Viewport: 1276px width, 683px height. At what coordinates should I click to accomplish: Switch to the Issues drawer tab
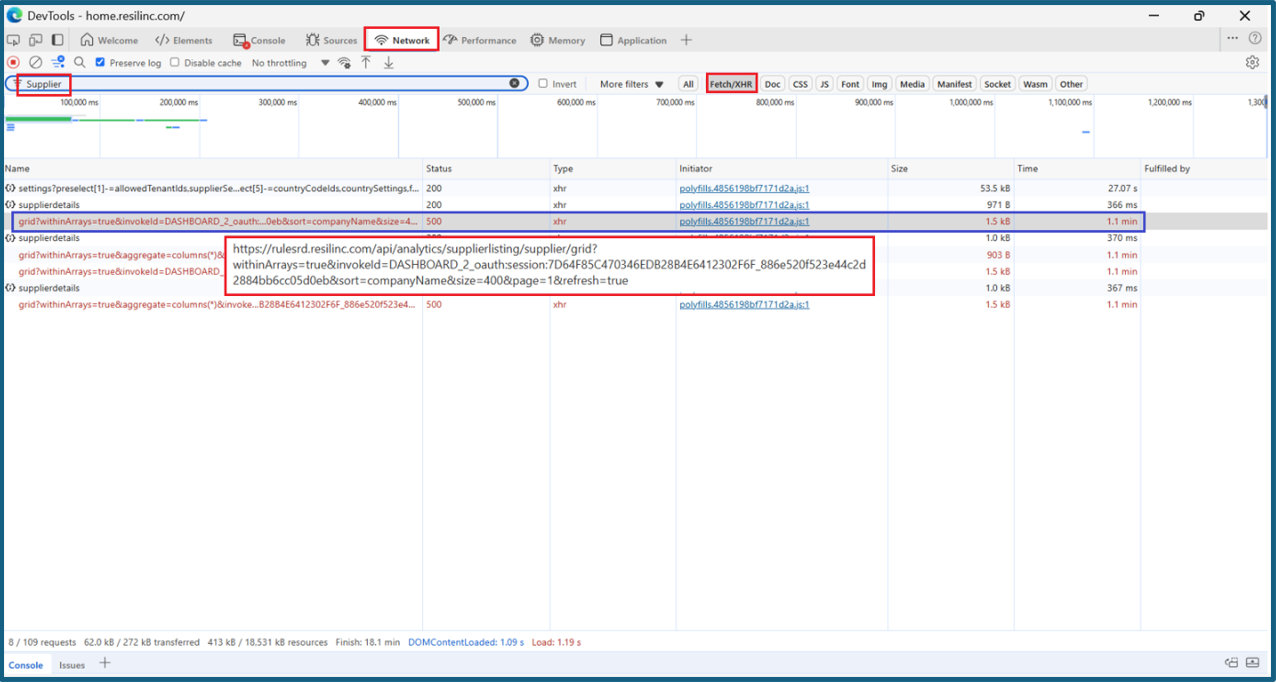[x=72, y=665]
